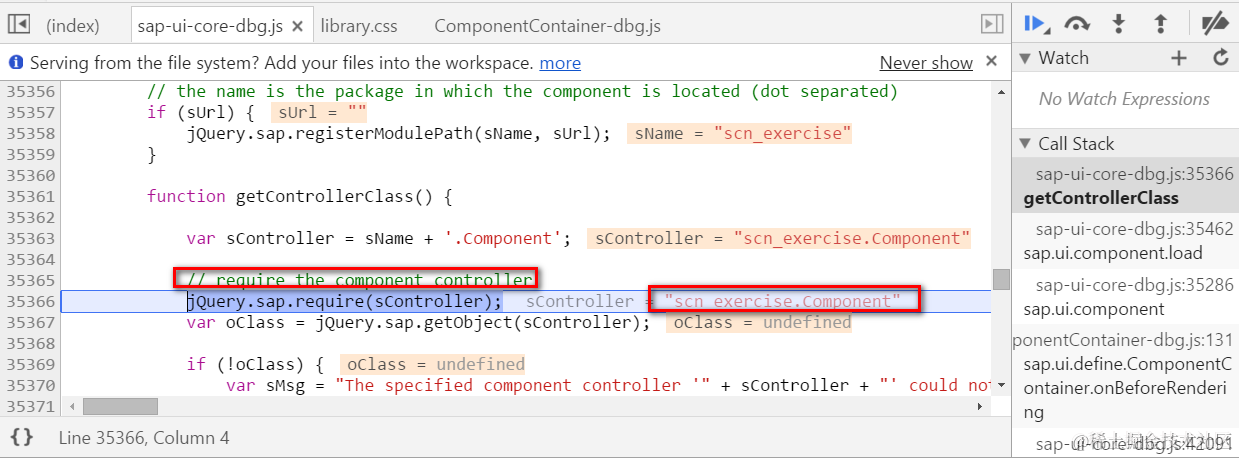Open the ComponentContainer-dbg.js tab

click(548, 26)
